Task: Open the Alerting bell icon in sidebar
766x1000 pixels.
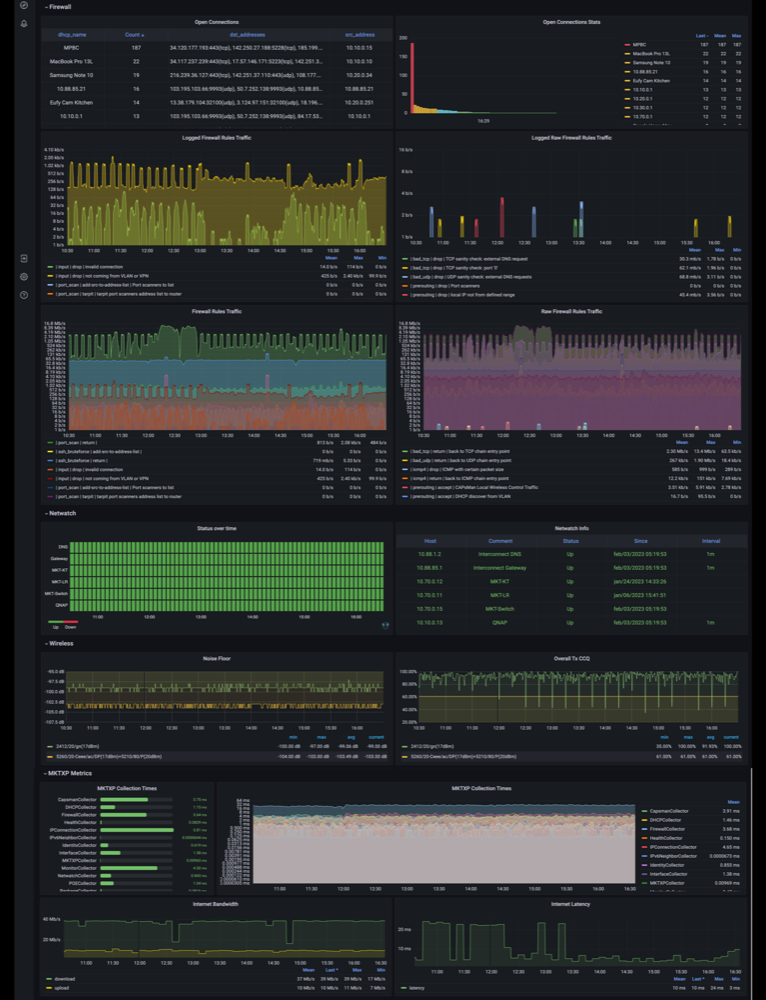Action: [24, 24]
